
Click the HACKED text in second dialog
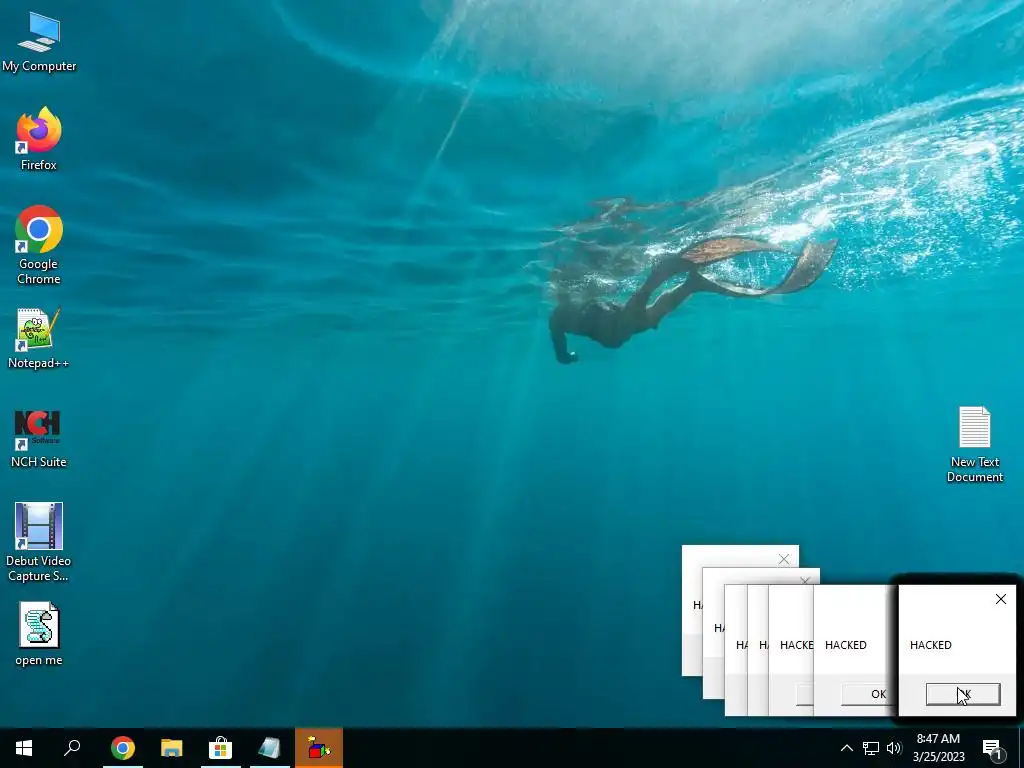pyautogui.click(x=846, y=645)
